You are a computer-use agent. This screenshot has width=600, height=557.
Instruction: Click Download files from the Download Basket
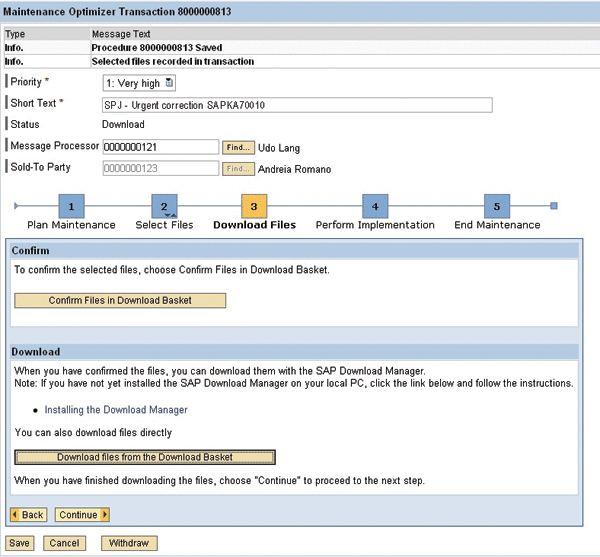(x=145, y=457)
